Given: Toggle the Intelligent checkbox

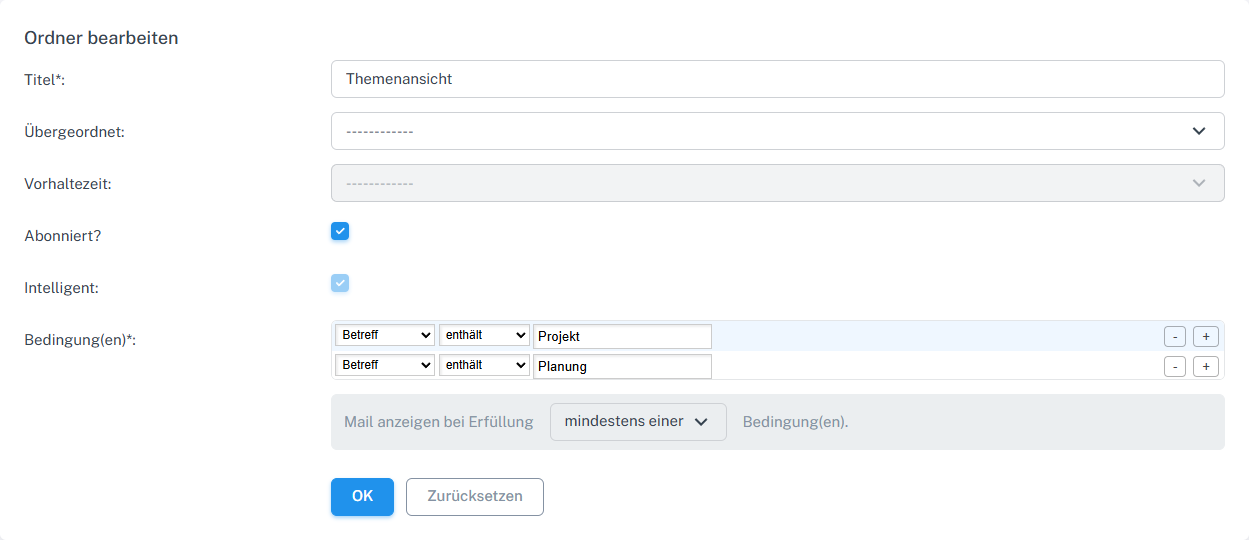Looking at the screenshot, I should coord(340,284).
